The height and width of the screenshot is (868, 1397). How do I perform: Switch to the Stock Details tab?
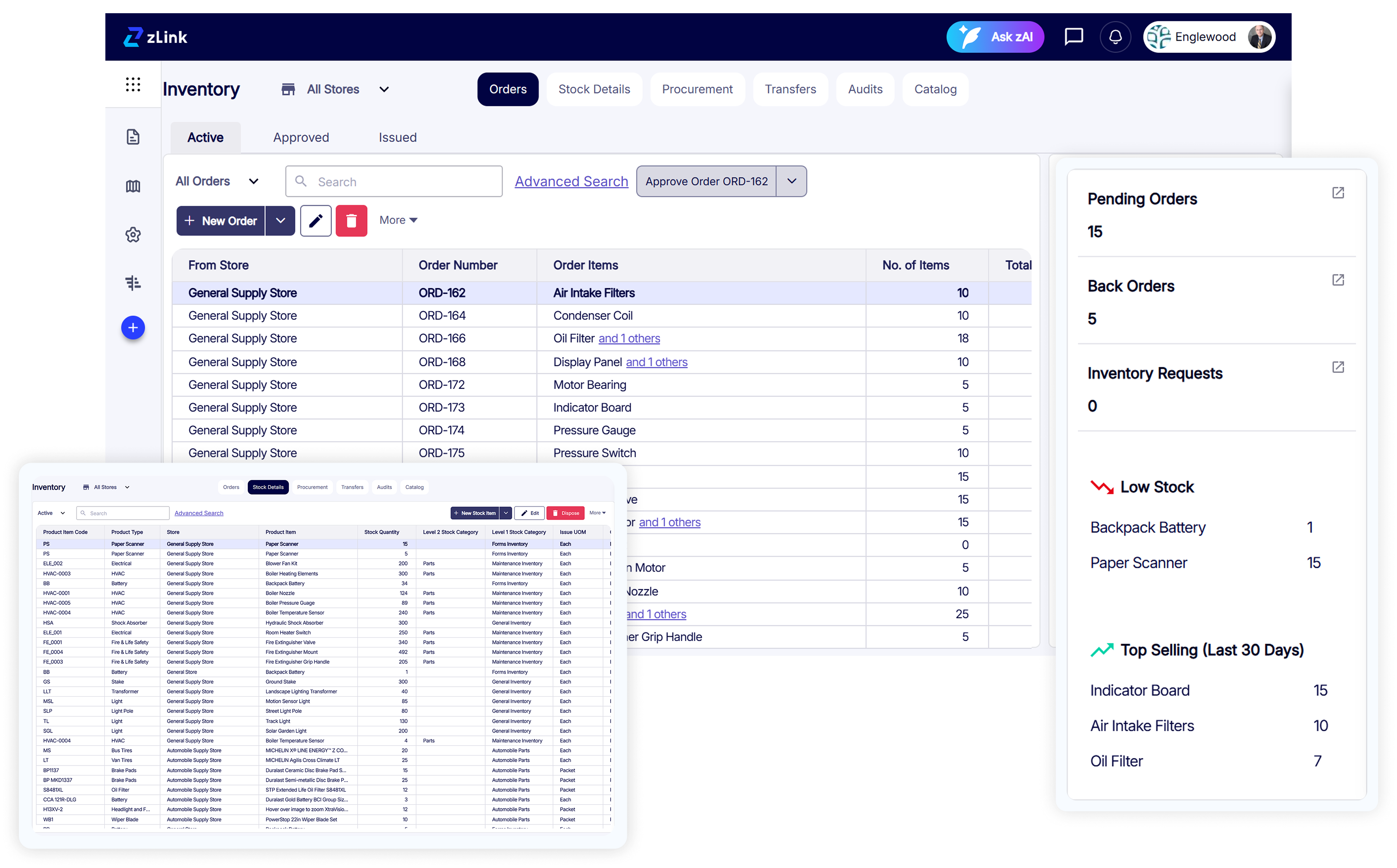point(594,89)
